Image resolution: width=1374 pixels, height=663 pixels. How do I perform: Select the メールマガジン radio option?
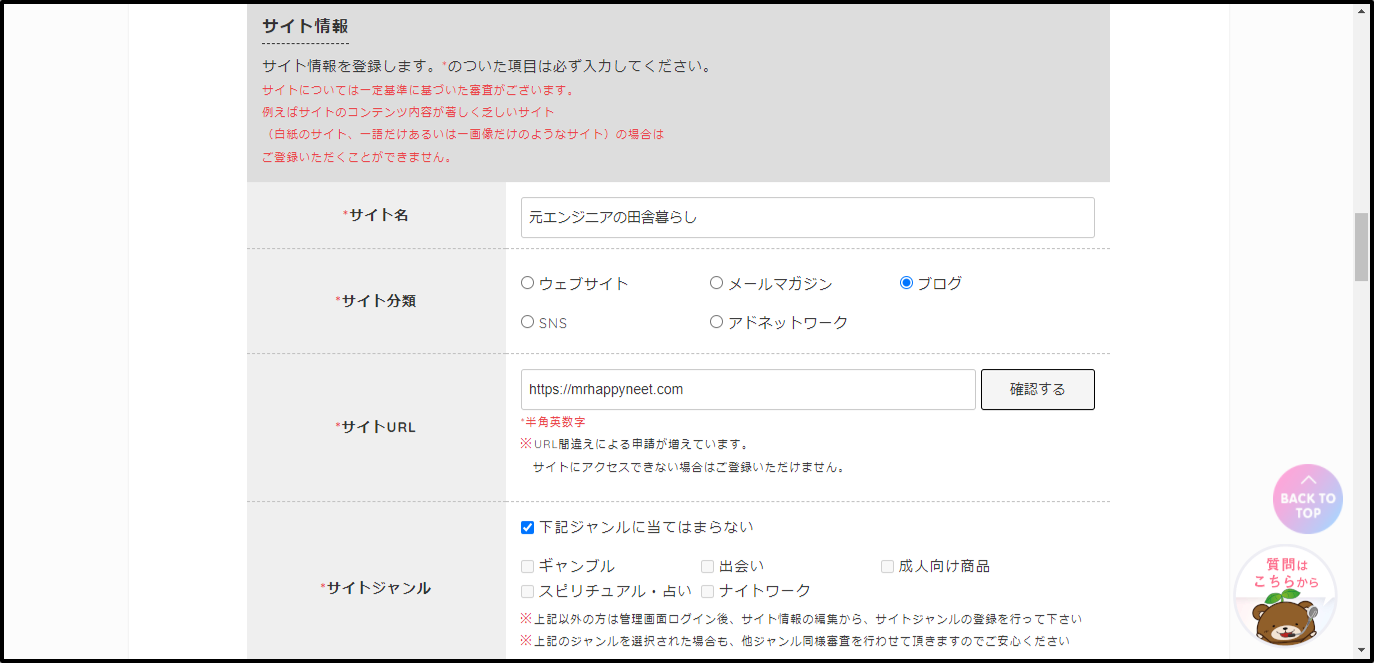coord(716,283)
